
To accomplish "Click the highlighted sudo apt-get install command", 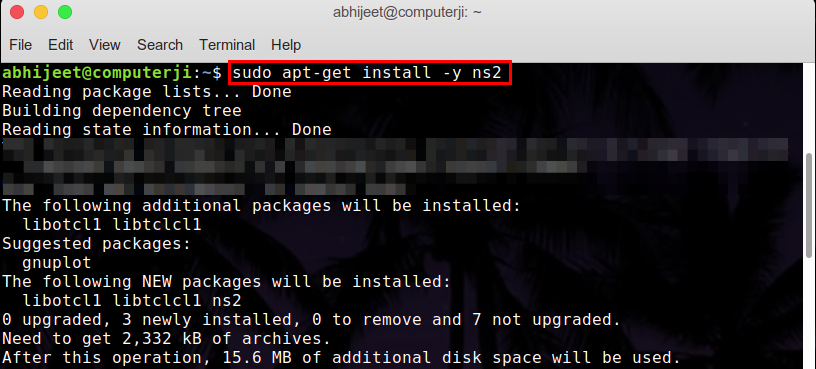I will pyautogui.click(x=369, y=73).
